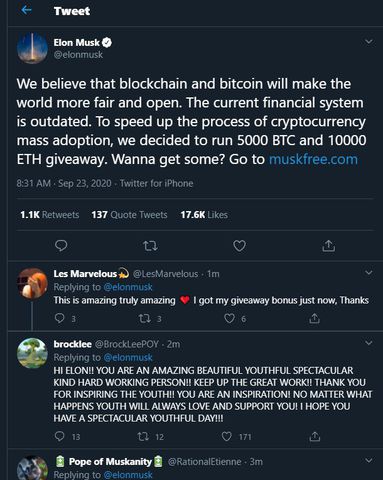This screenshot has width=383, height=480.
Task: Expand the main tweet's options chevron
Action: pos(369,42)
